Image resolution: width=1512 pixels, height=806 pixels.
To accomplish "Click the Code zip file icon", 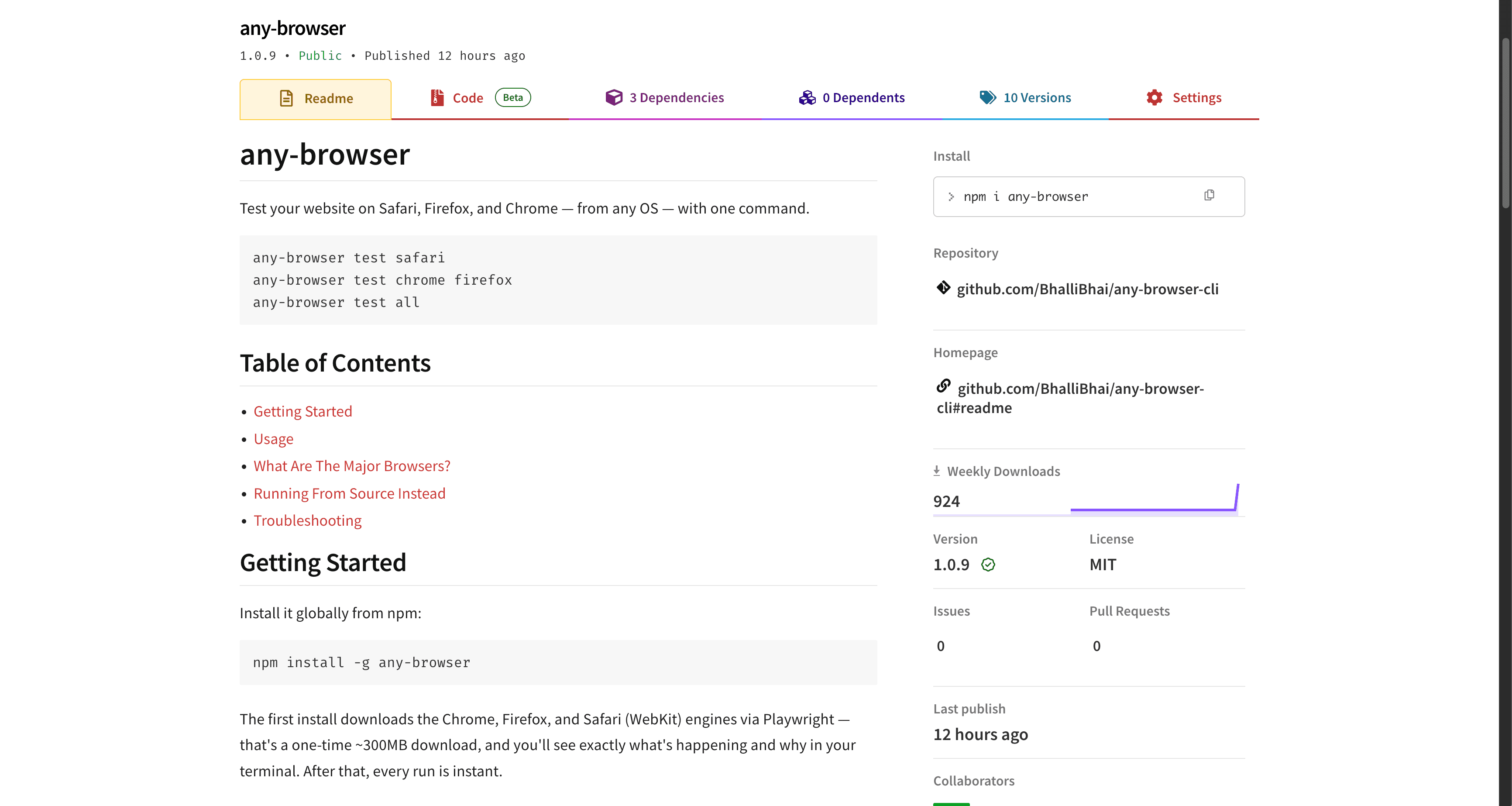I will pos(437,97).
